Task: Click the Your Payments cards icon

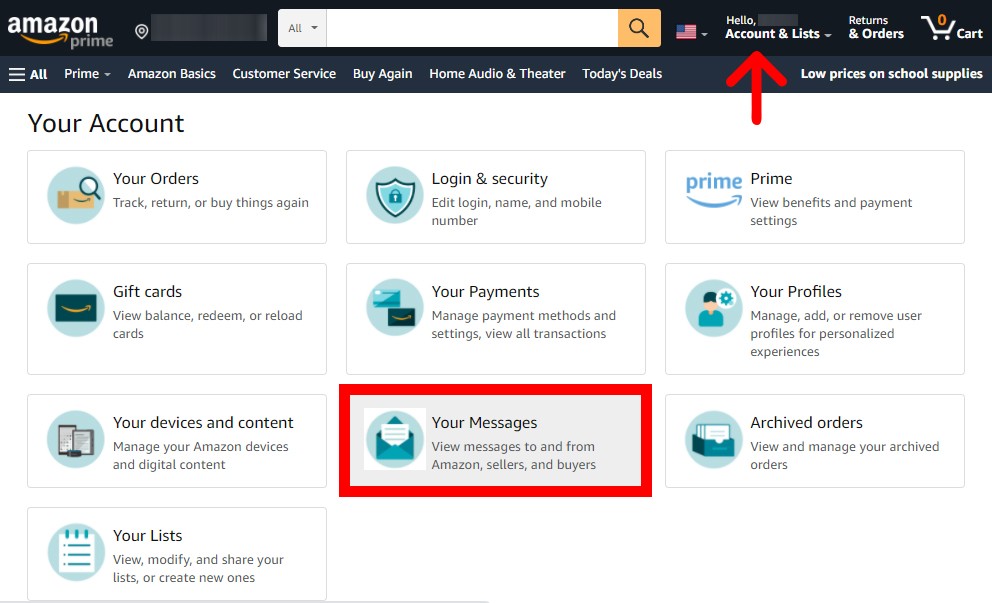Action: point(395,308)
